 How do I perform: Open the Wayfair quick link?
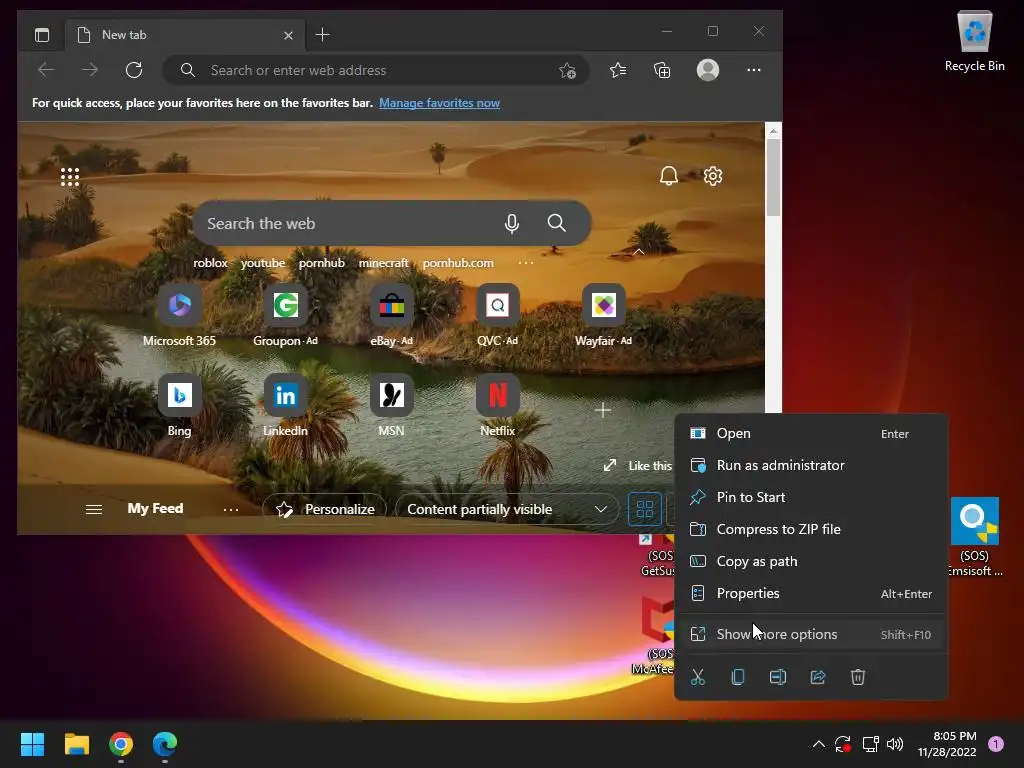coord(603,316)
